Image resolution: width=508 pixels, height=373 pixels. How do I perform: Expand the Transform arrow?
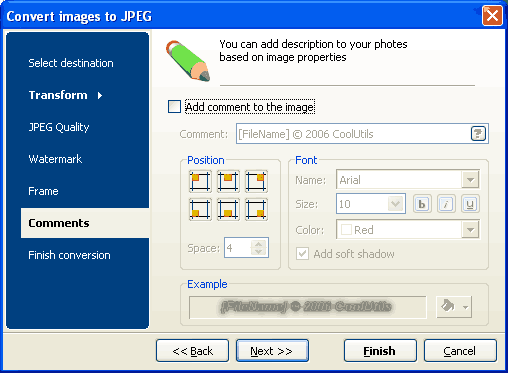[100, 96]
